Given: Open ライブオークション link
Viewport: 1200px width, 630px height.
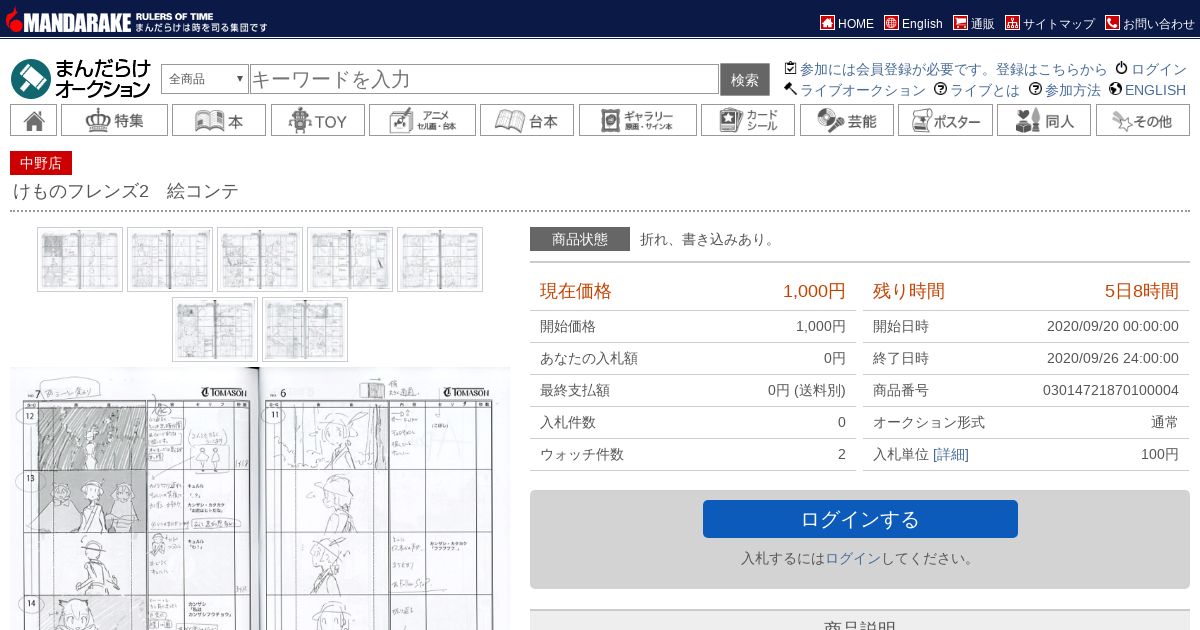Looking at the screenshot, I should pyautogui.click(x=862, y=90).
